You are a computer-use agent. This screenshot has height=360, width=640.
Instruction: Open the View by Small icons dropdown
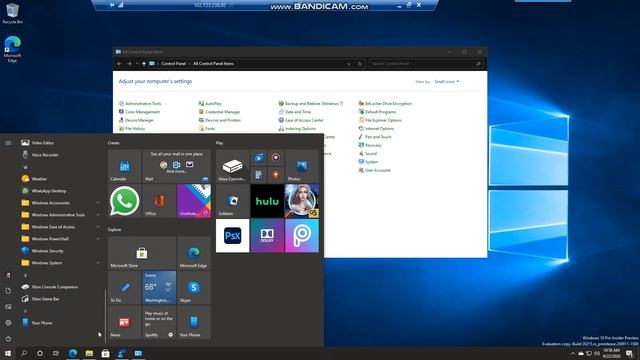coord(447,82)
